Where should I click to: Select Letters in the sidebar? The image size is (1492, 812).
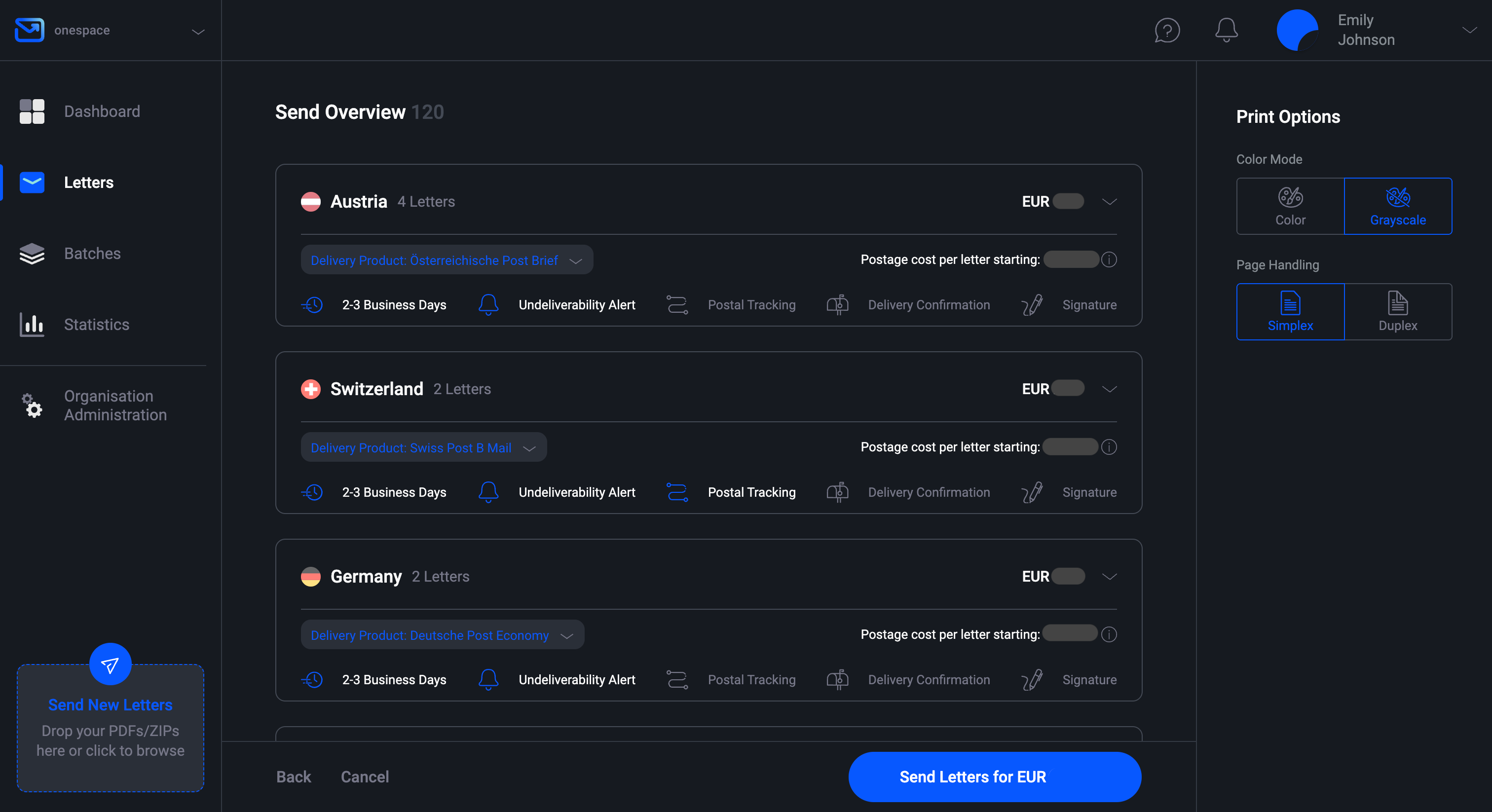click(x=89, y=182)
